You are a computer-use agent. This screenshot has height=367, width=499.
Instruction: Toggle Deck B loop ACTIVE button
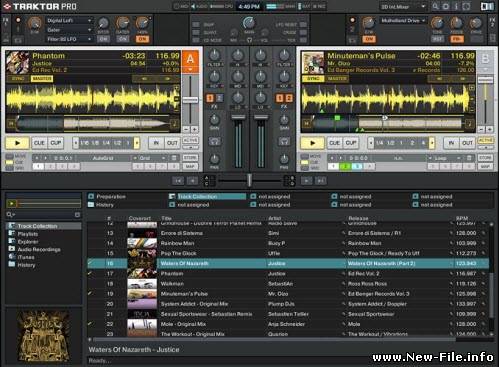point(485,140)
